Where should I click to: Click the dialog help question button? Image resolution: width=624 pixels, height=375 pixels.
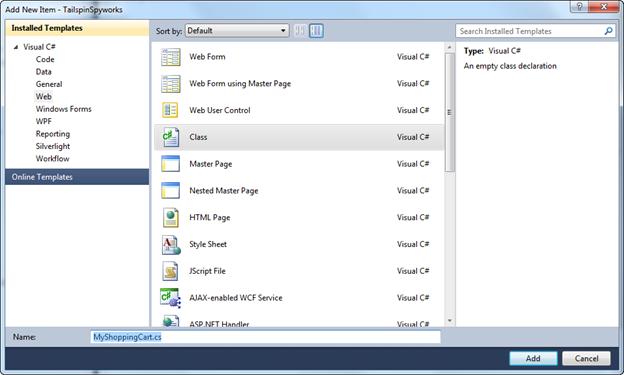click(579, 6)
